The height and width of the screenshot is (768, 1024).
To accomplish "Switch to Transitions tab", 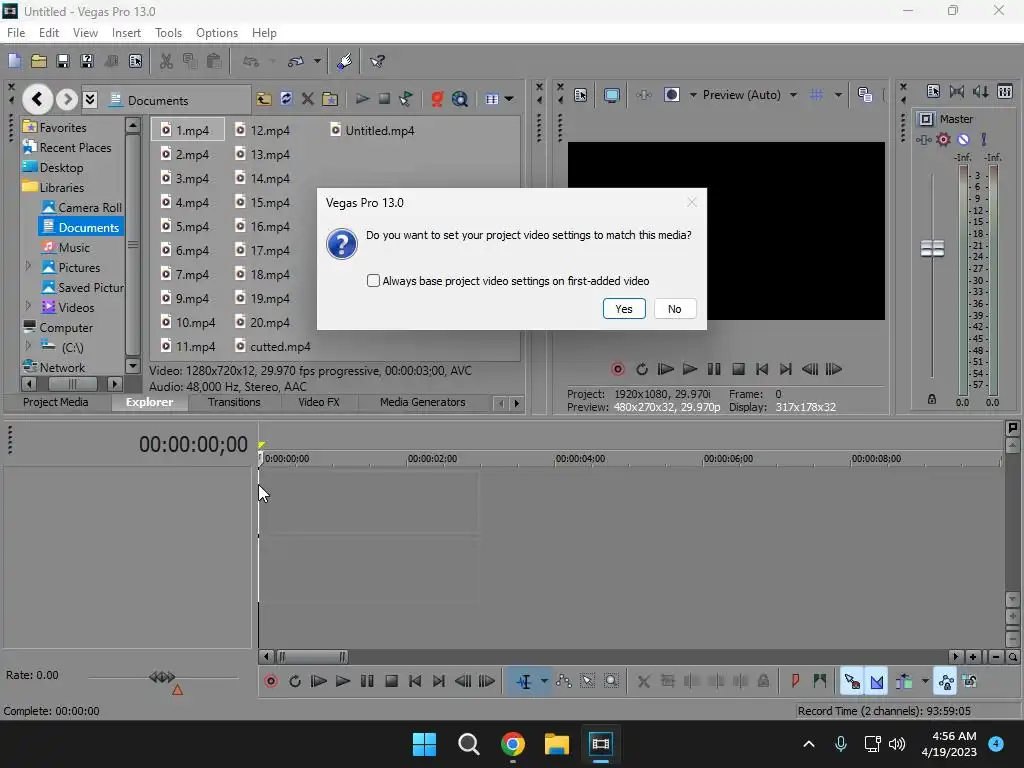I will (234, 402).
